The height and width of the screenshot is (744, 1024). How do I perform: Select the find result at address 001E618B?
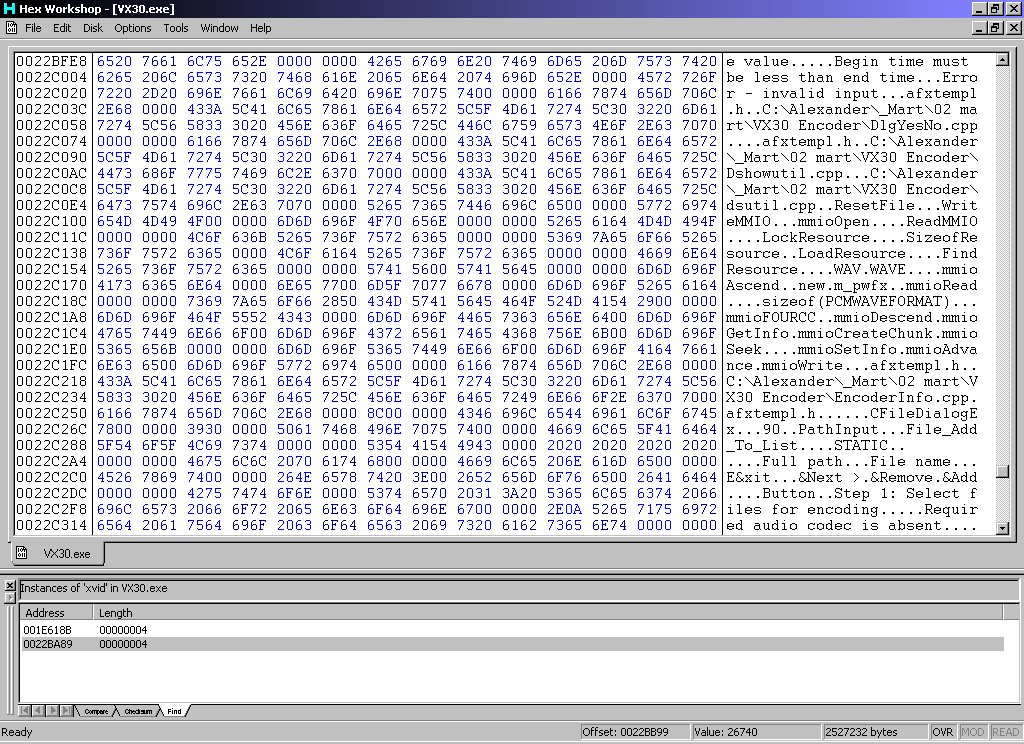[x=513, y=630]
